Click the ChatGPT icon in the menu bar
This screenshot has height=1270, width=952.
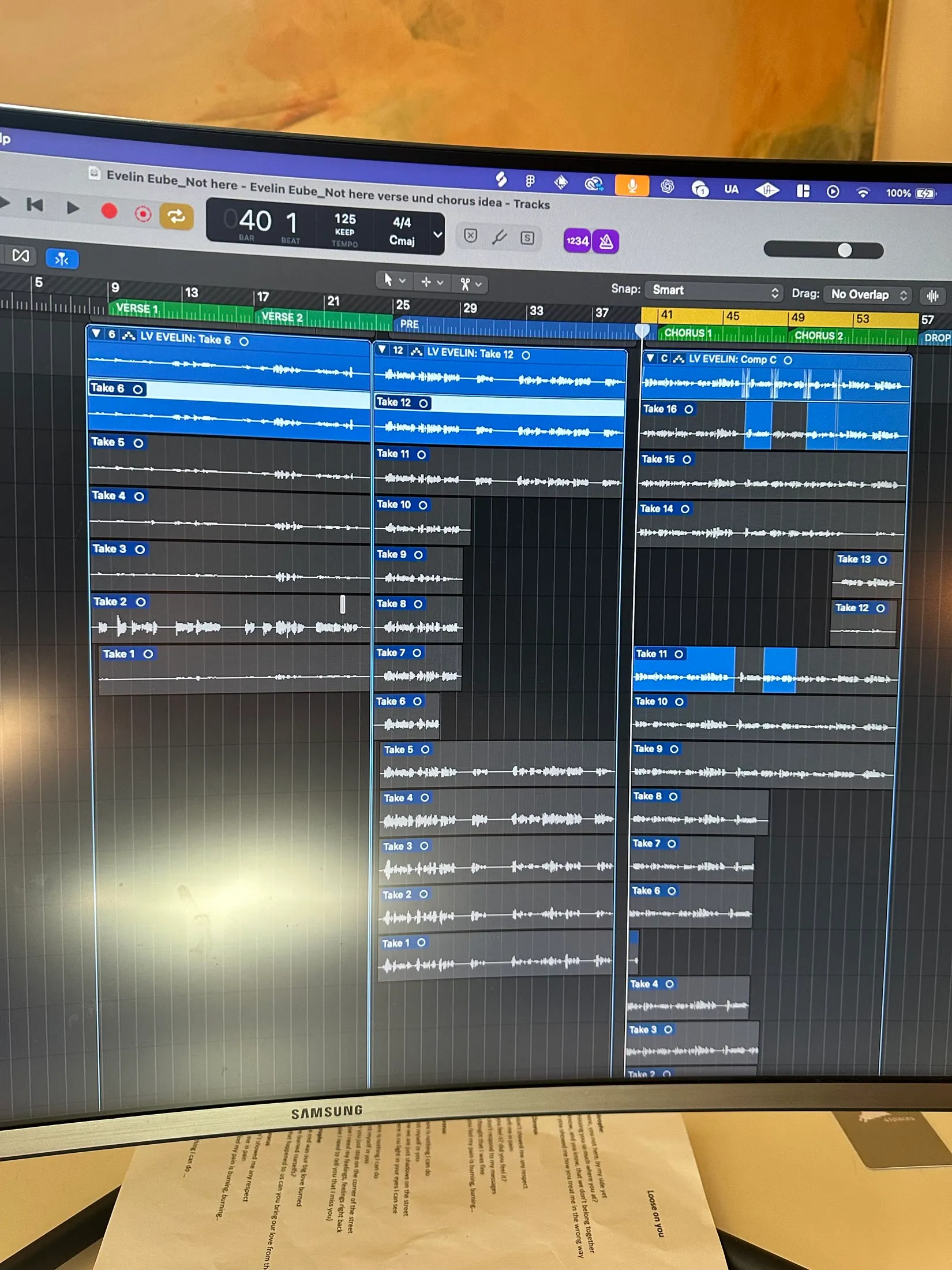point(668,186)
